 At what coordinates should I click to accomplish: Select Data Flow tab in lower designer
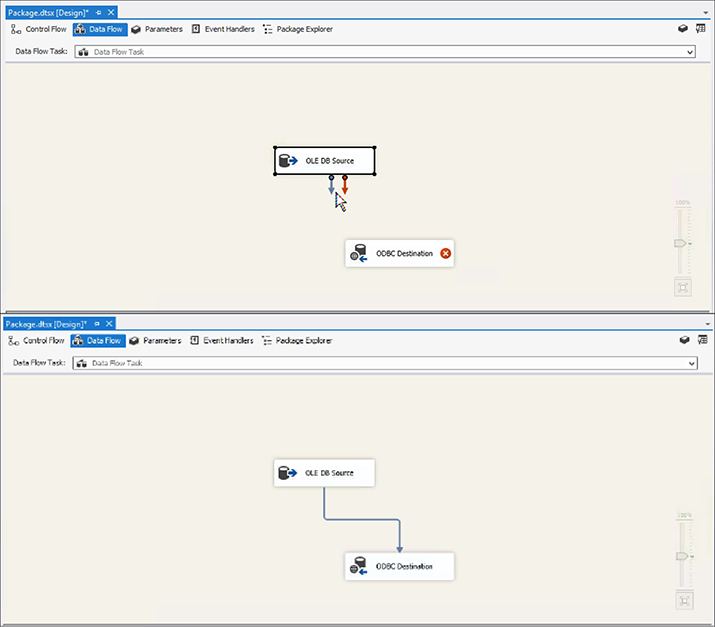98,341
